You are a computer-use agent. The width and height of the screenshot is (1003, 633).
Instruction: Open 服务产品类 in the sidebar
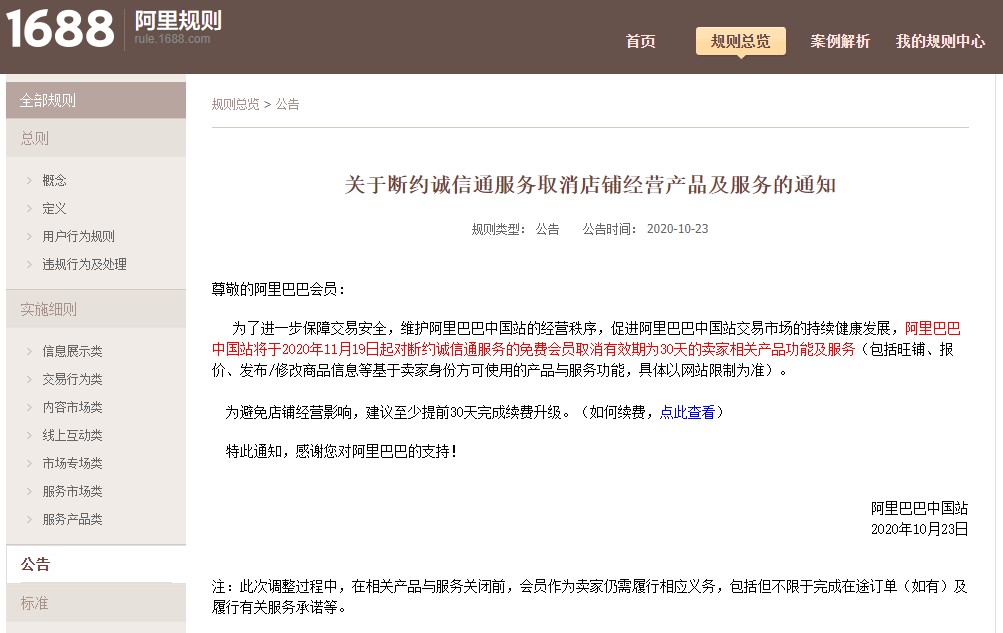(72, 519)
